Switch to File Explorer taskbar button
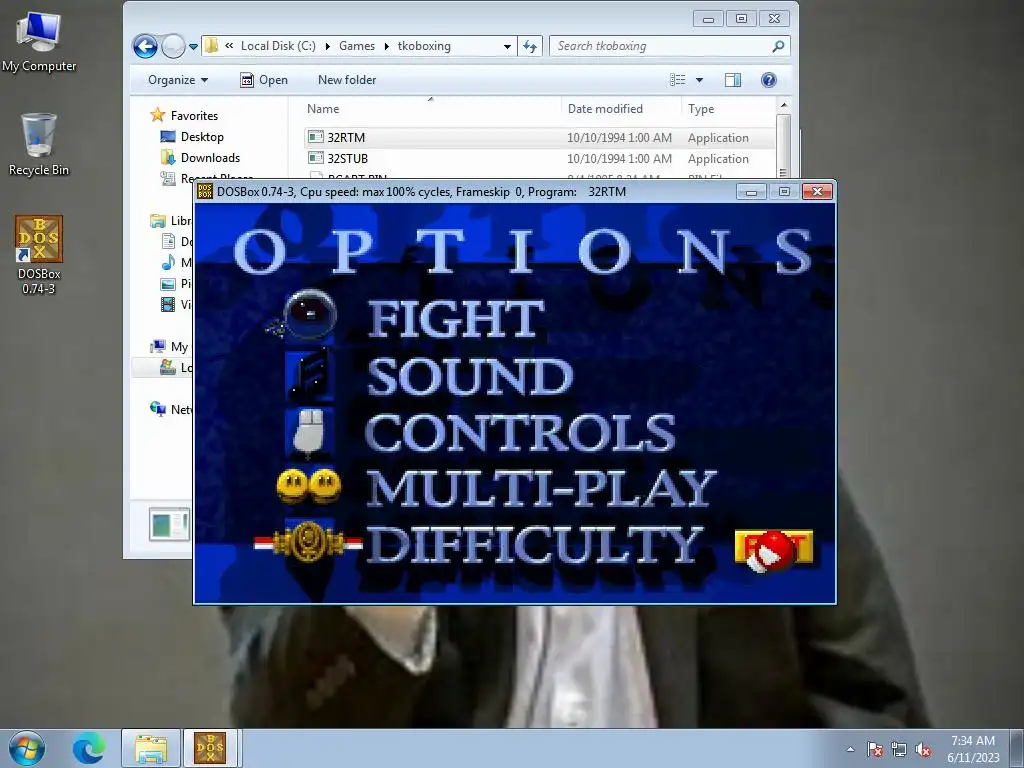Image resolution: width=1024 pixels, height=768 pixels. [151, 748]
